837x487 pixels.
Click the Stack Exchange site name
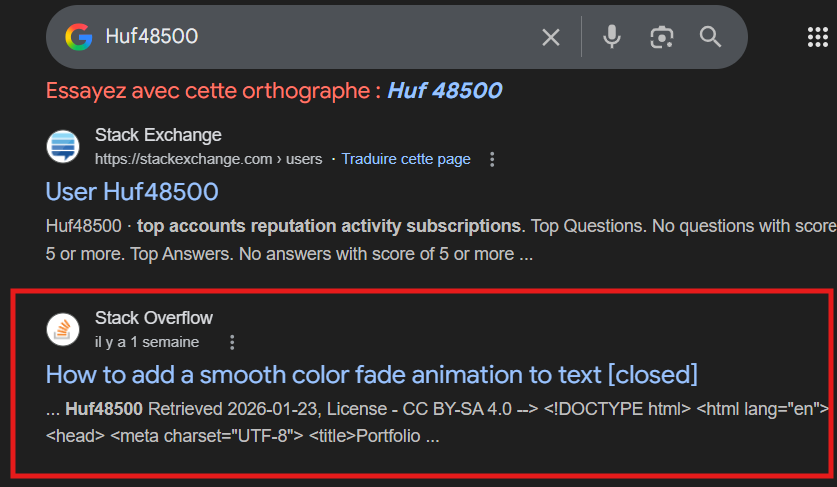[x=158, y=135]
